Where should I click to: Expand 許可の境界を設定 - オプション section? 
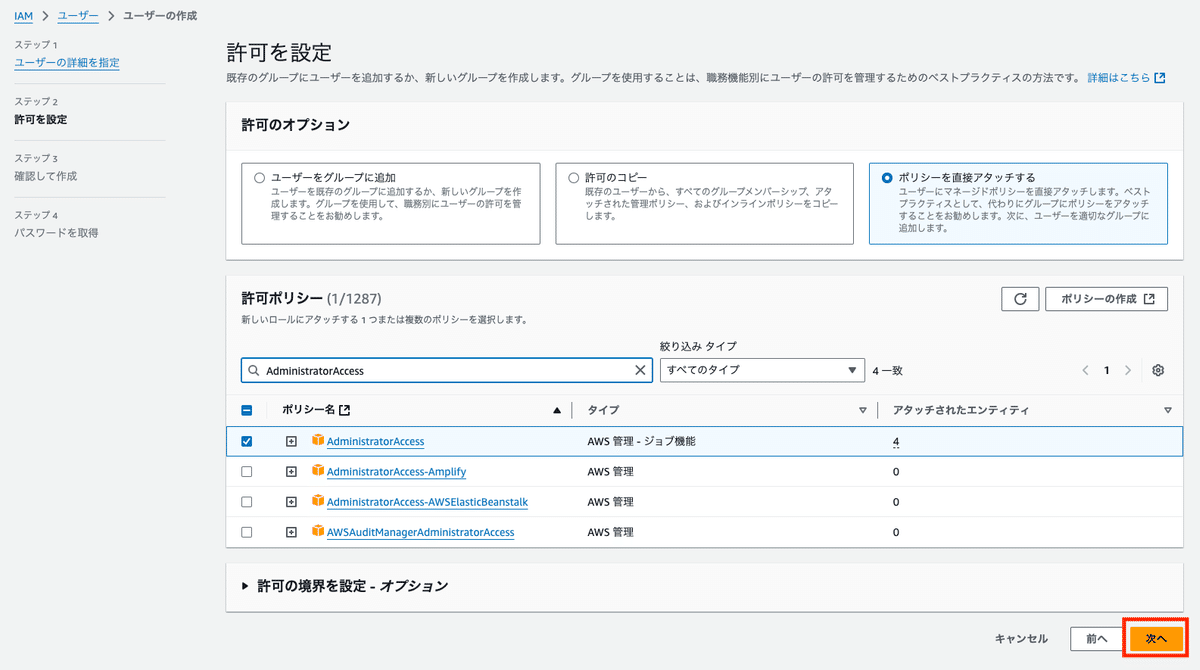[x=345, y=586]
